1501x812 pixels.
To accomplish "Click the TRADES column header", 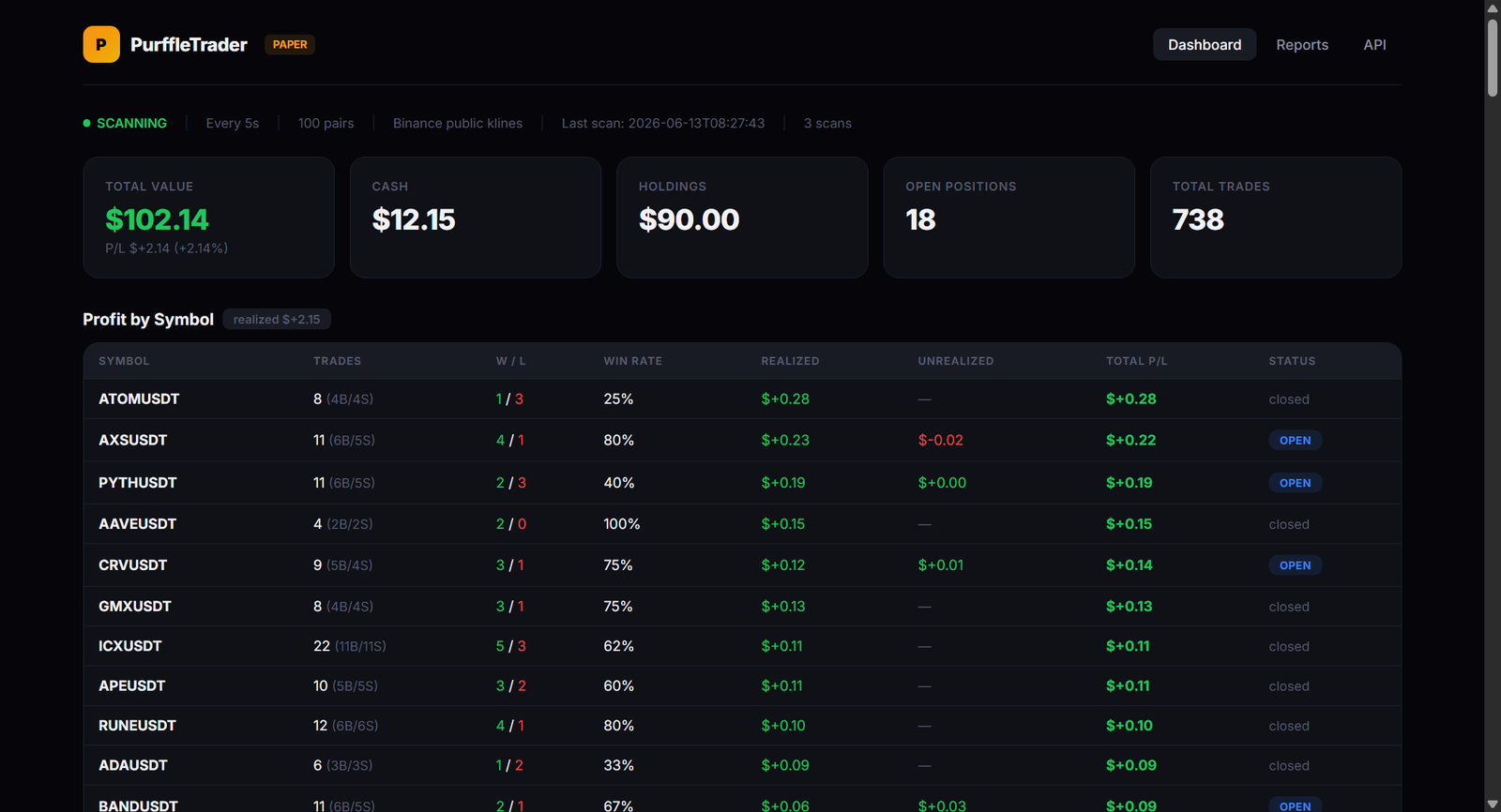I will (337, 361).
